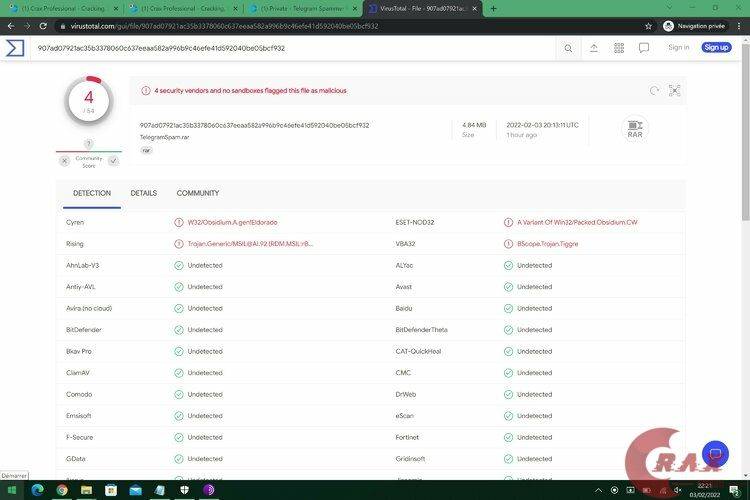Click the warning icon next to Cyren detection
This screenshot has width=750, height=500.
tap(178, 222)
